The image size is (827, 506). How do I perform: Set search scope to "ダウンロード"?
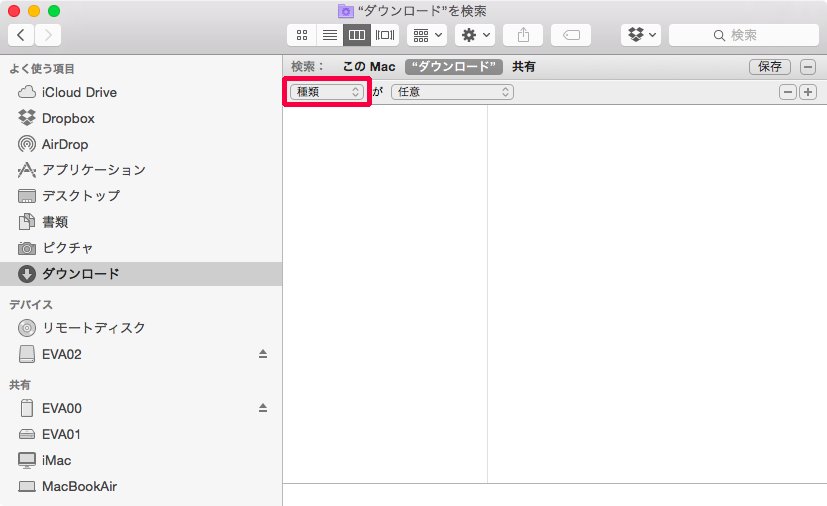pyautogui.click(x=454, y=66)
